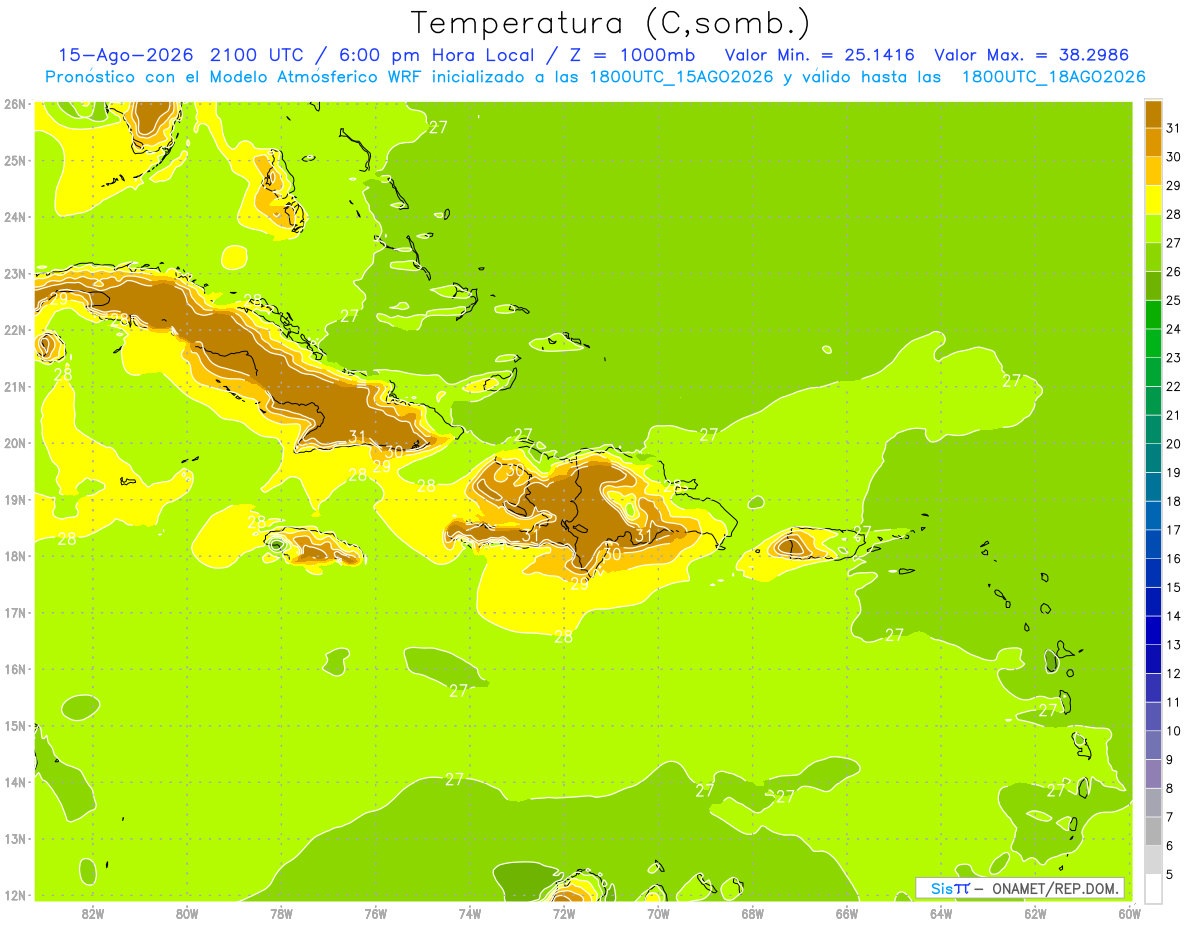The width and height of the screenshot is (1200, 927).
Task: Click longitude axis label '70W'
Action: point(658,914)
